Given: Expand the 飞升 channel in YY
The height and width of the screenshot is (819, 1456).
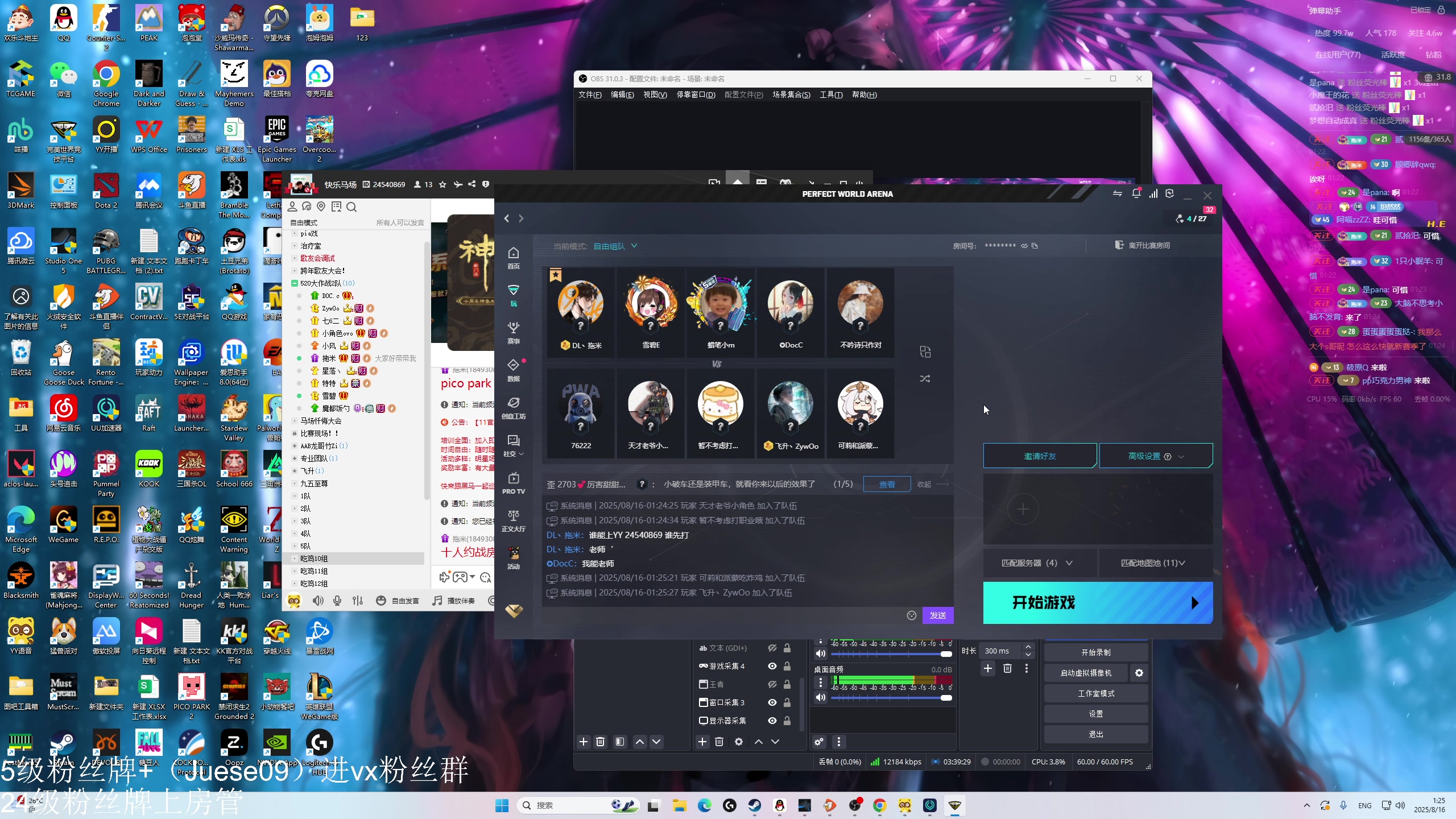Looking at the screenshot, I should coord(295,471).
